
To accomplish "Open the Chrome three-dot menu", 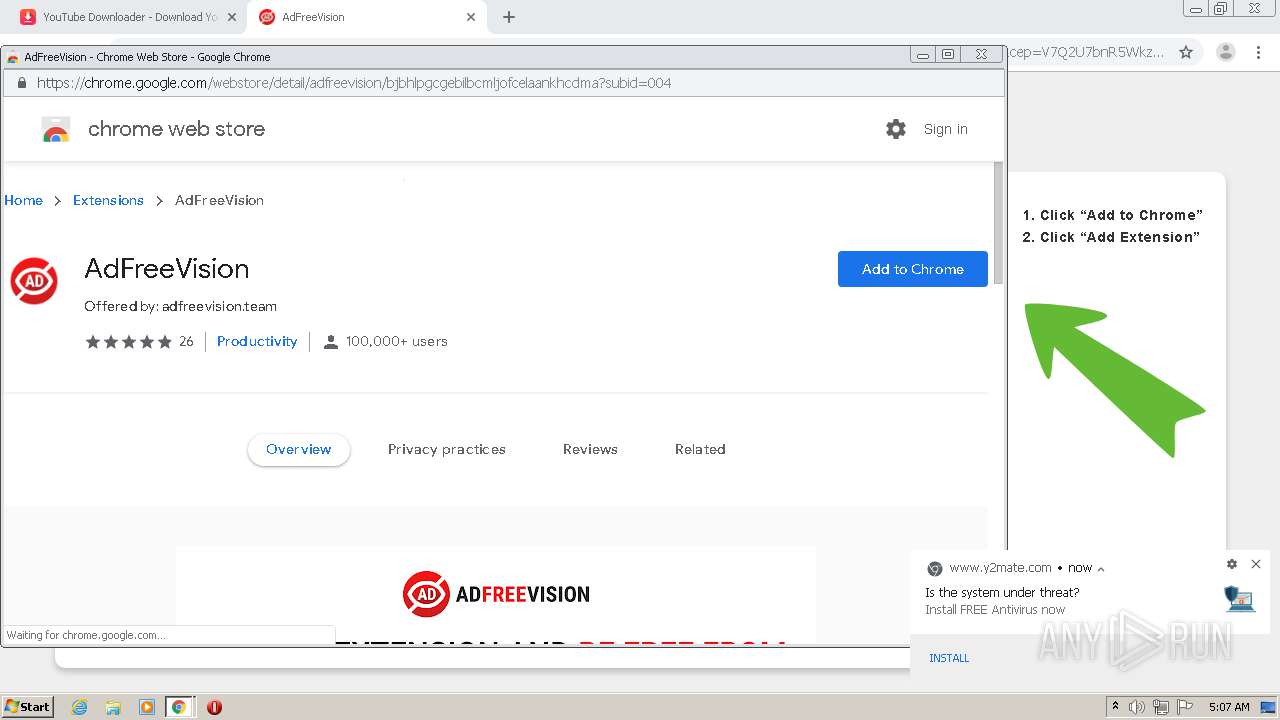I will [1259, 52].
